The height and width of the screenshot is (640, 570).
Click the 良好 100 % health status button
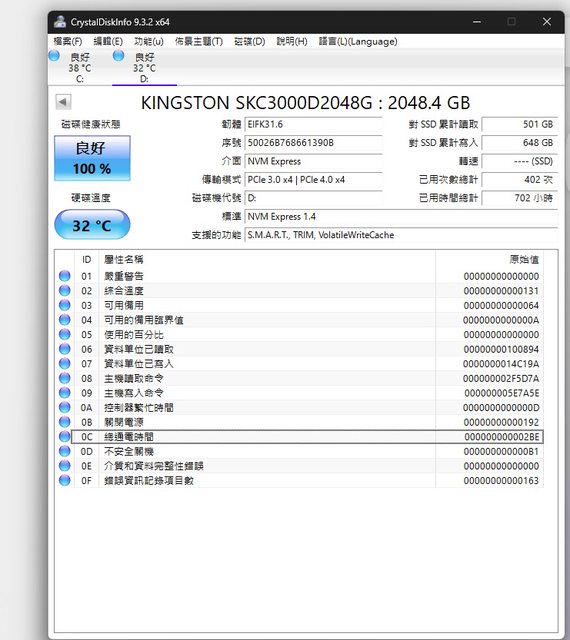pyautogui.click(x=92, y=158)
